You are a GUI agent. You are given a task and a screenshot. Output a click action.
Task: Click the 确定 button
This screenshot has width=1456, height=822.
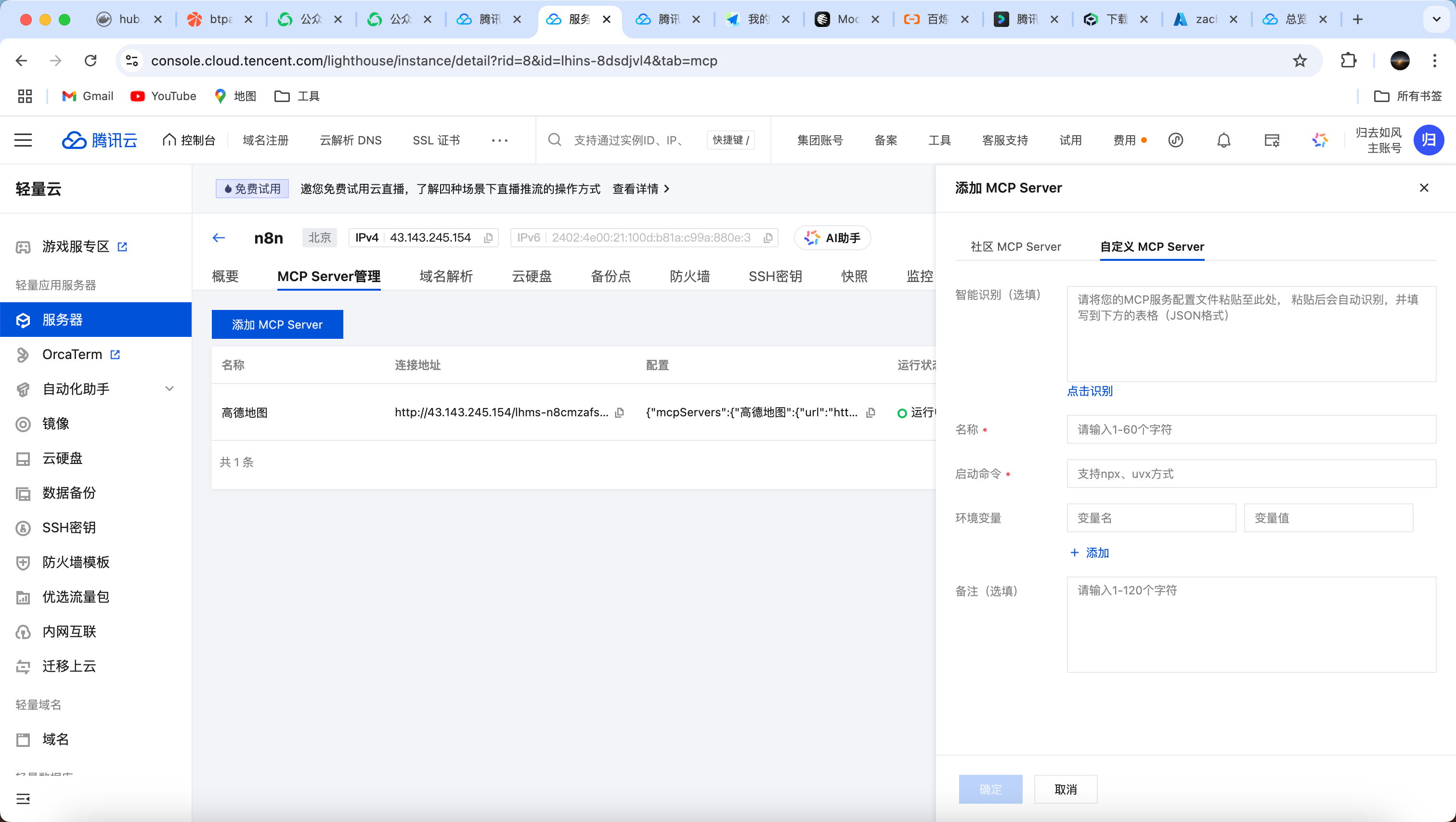click(990, 789)
